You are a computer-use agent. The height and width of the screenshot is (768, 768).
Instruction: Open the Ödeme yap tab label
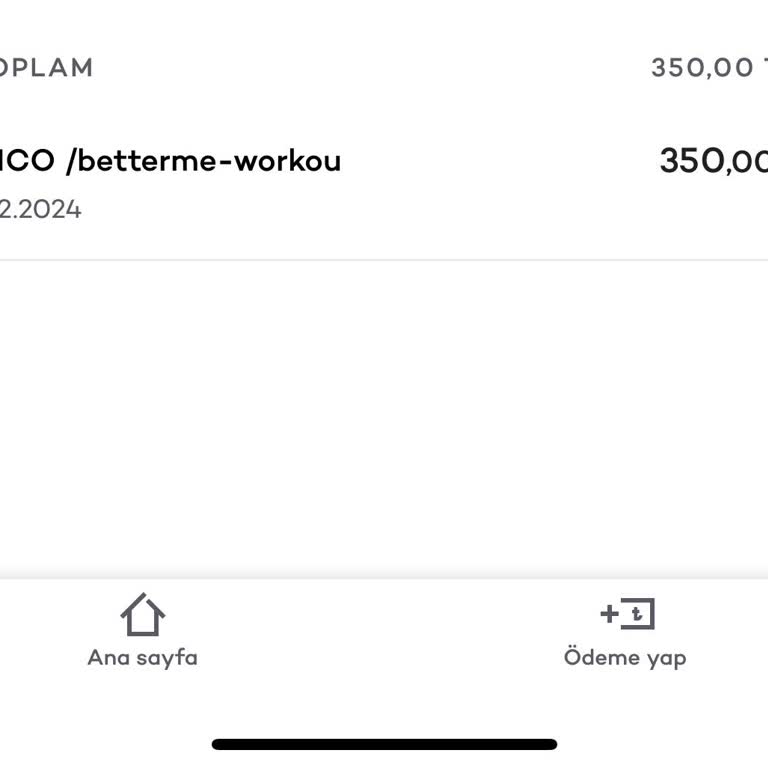coord(625,657)
